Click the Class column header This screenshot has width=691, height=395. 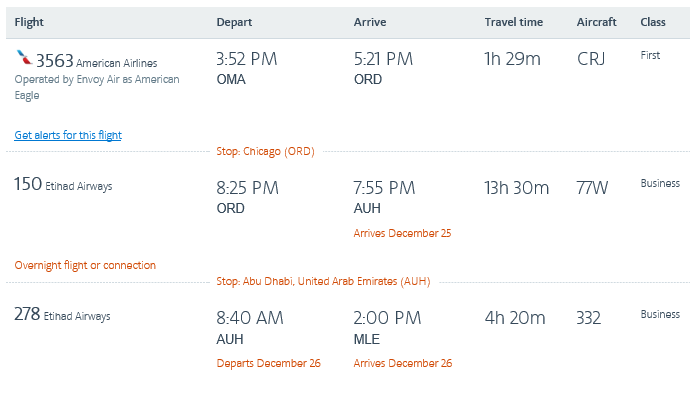[653, 22]
